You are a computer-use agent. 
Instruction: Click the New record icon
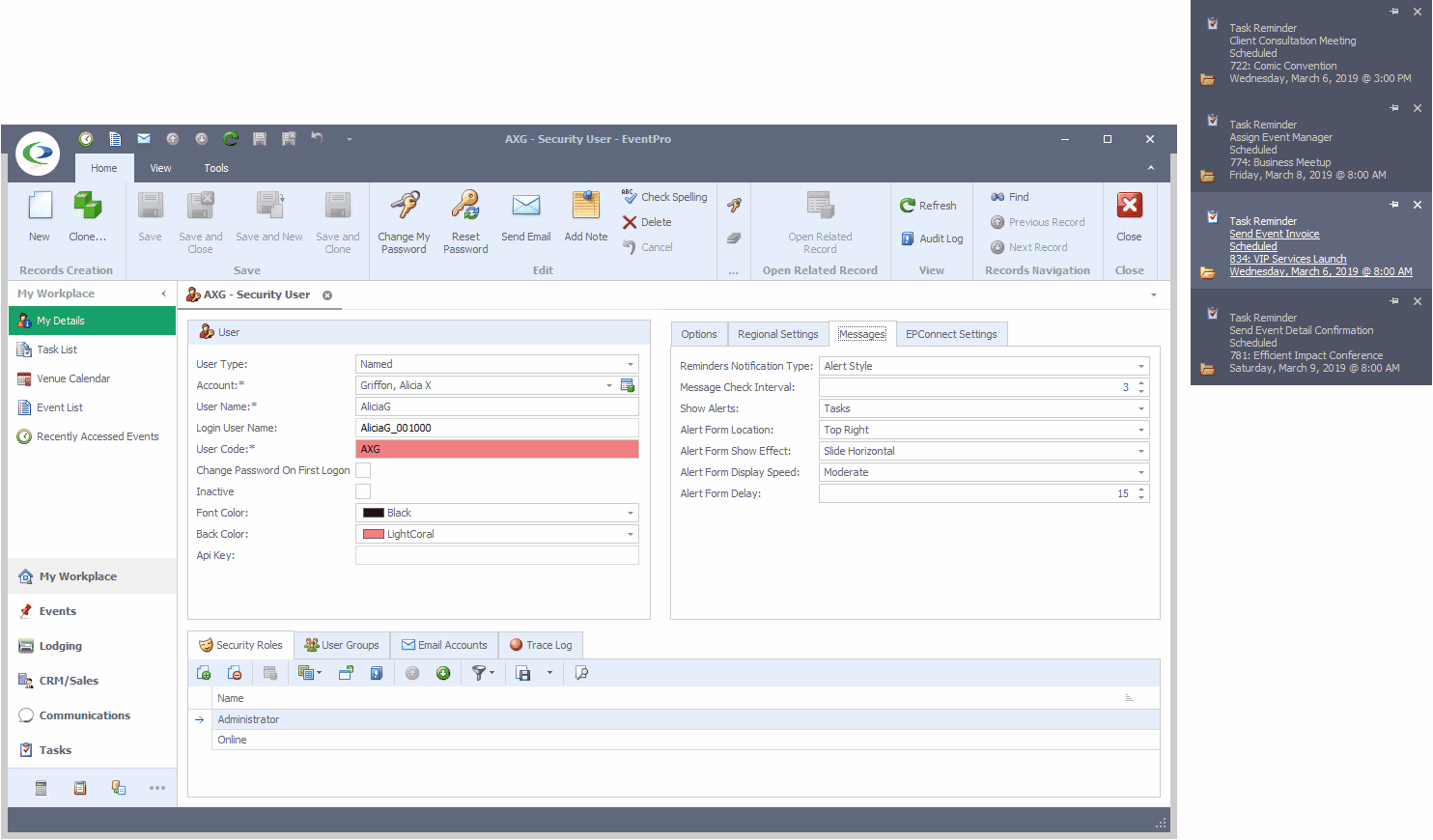(40, 206)
